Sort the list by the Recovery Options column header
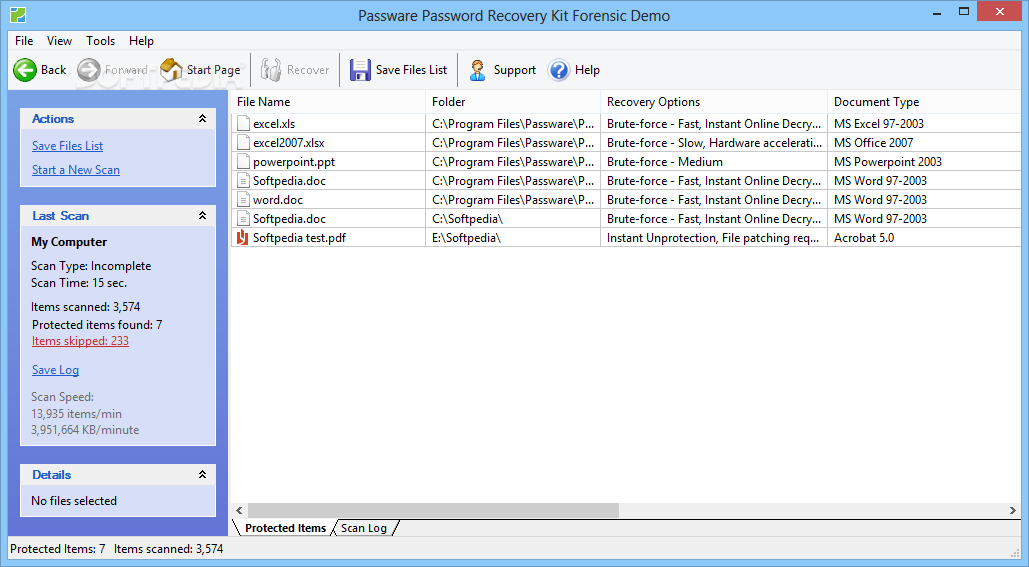1029x567 pixels. (714, 102)
